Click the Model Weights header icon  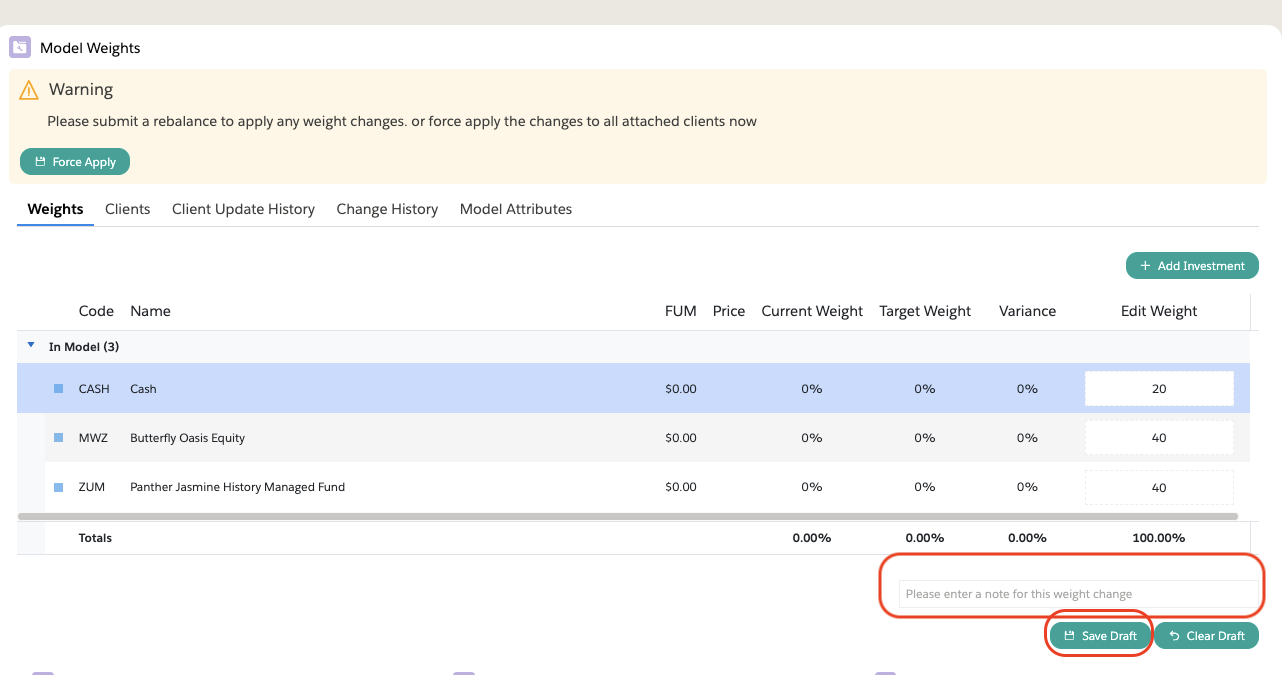coord(20,47)
